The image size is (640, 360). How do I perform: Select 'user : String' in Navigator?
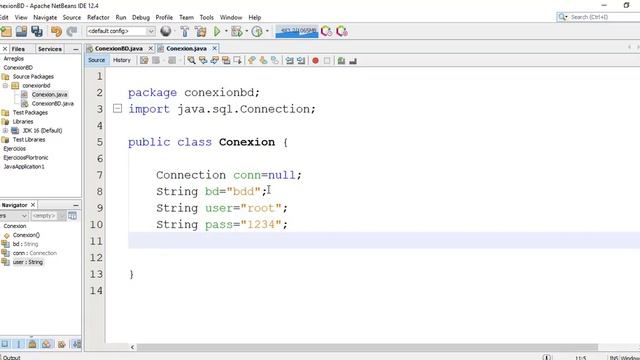(28, 262)
